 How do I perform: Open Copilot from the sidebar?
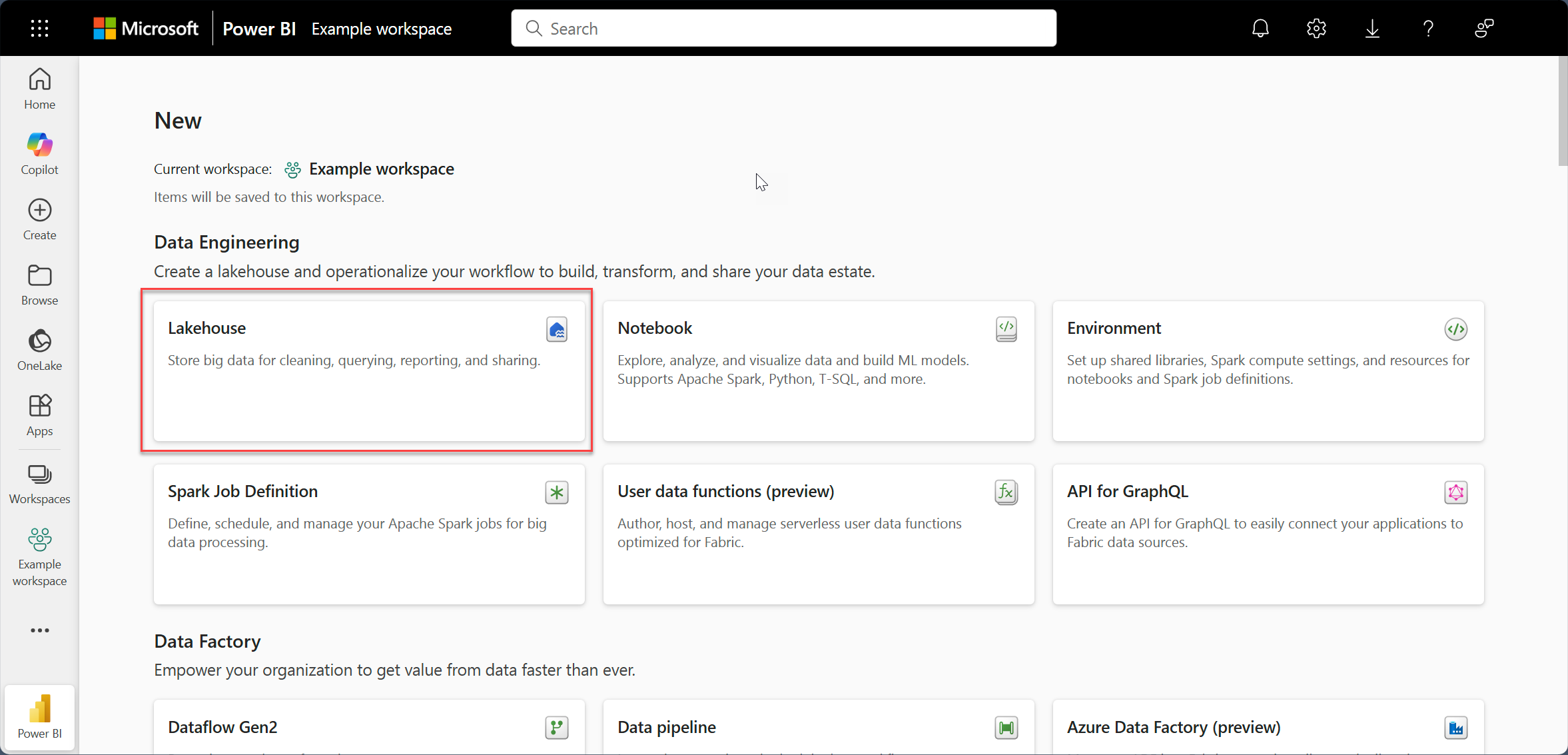coord(39,154)
